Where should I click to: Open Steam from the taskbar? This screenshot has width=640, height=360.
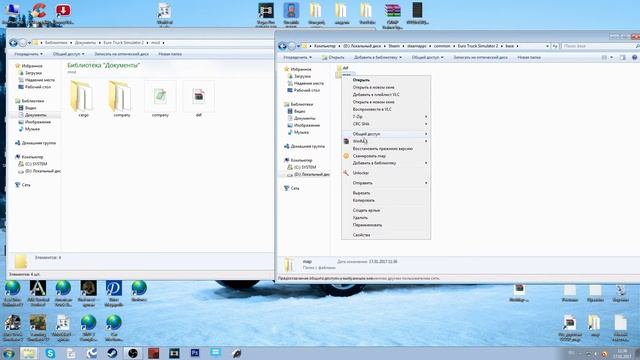point(112,353)
